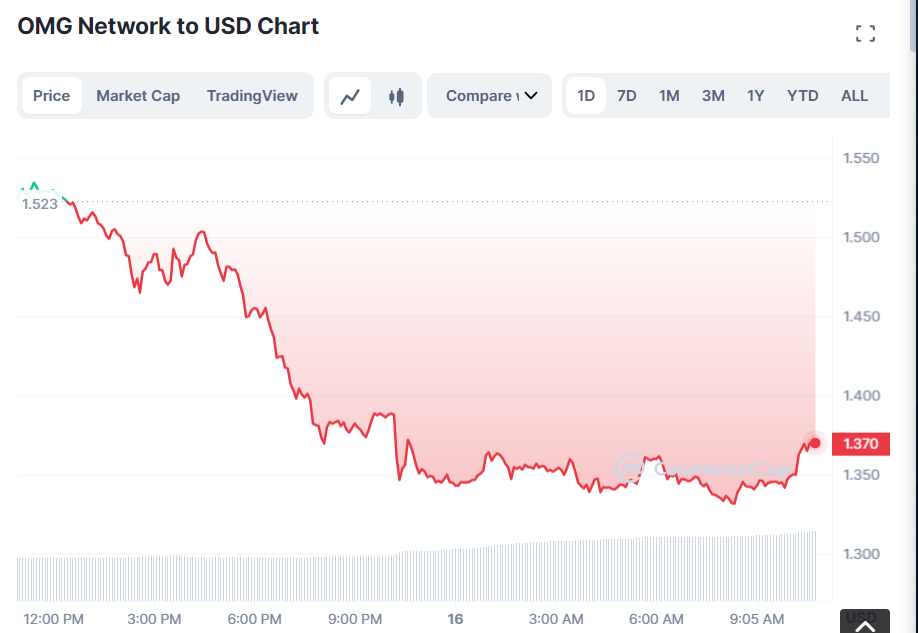Switch to the Market Cap tab
Image resolution: width=918 pixels, height=633 pixels.
tap(138, 95)
